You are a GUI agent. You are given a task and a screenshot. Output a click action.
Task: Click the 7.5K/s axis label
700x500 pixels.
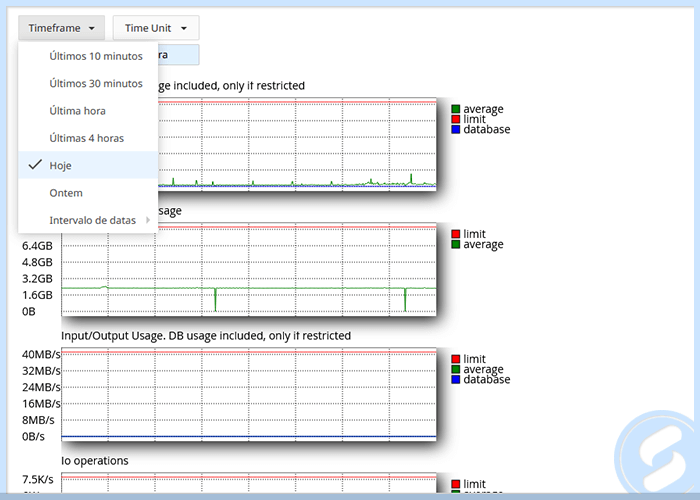(38, 479)
